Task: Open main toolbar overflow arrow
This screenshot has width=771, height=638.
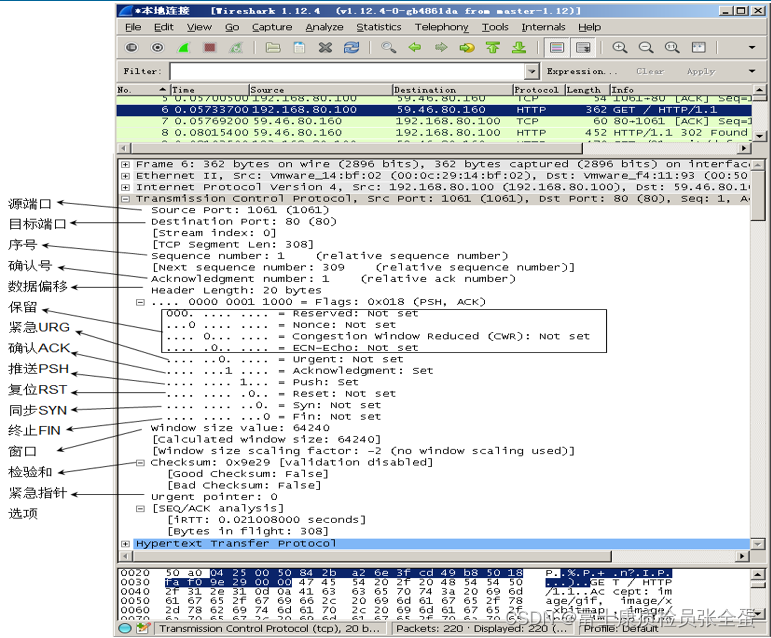Action: 752,48
